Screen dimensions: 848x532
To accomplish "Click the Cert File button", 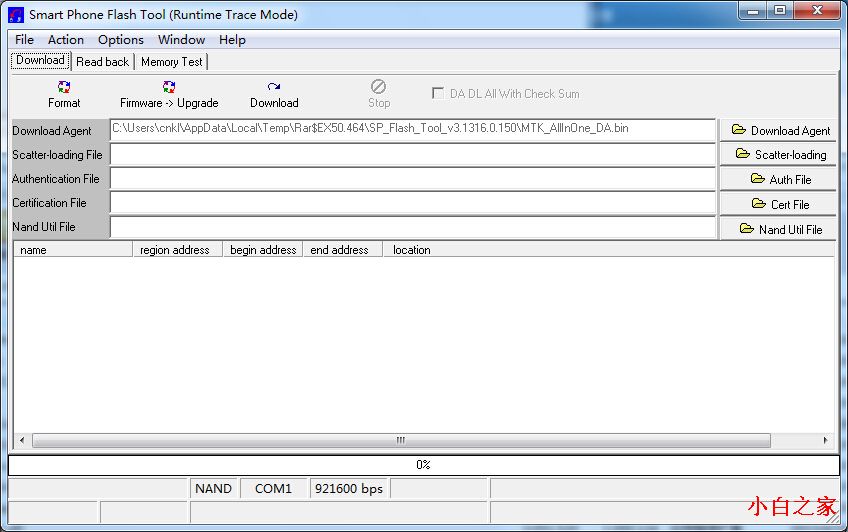I will click(x=779, y=204).
